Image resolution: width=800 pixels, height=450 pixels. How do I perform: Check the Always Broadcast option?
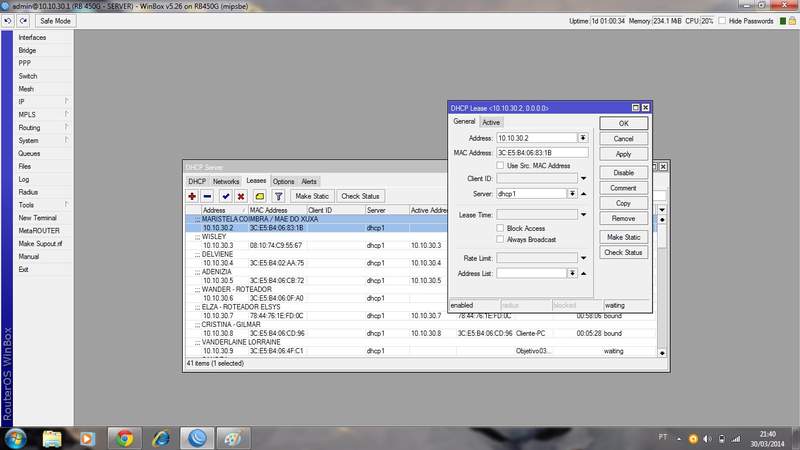click(501, 240)
